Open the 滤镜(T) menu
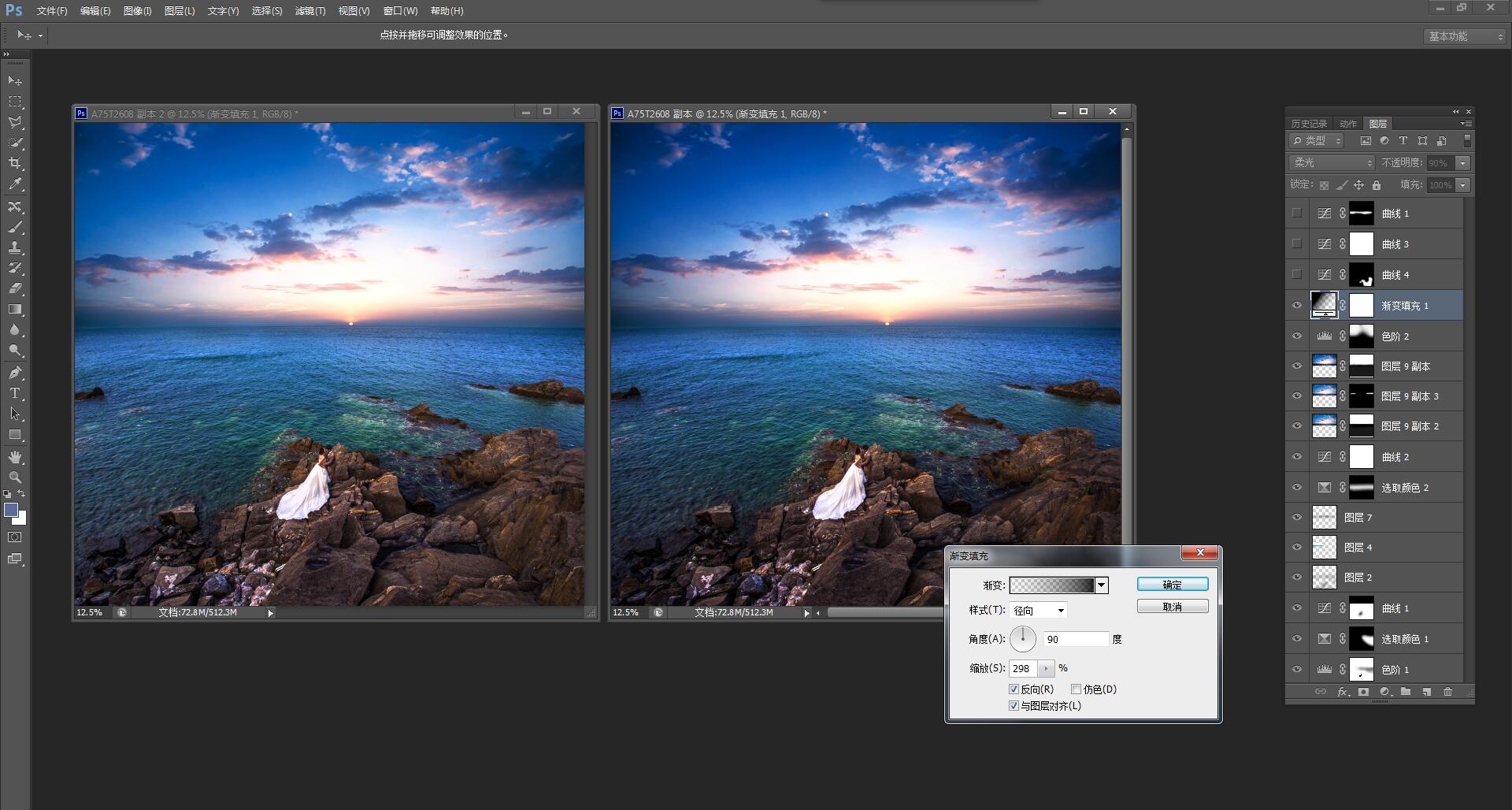1512x810 pixels. tap(309, 11)
